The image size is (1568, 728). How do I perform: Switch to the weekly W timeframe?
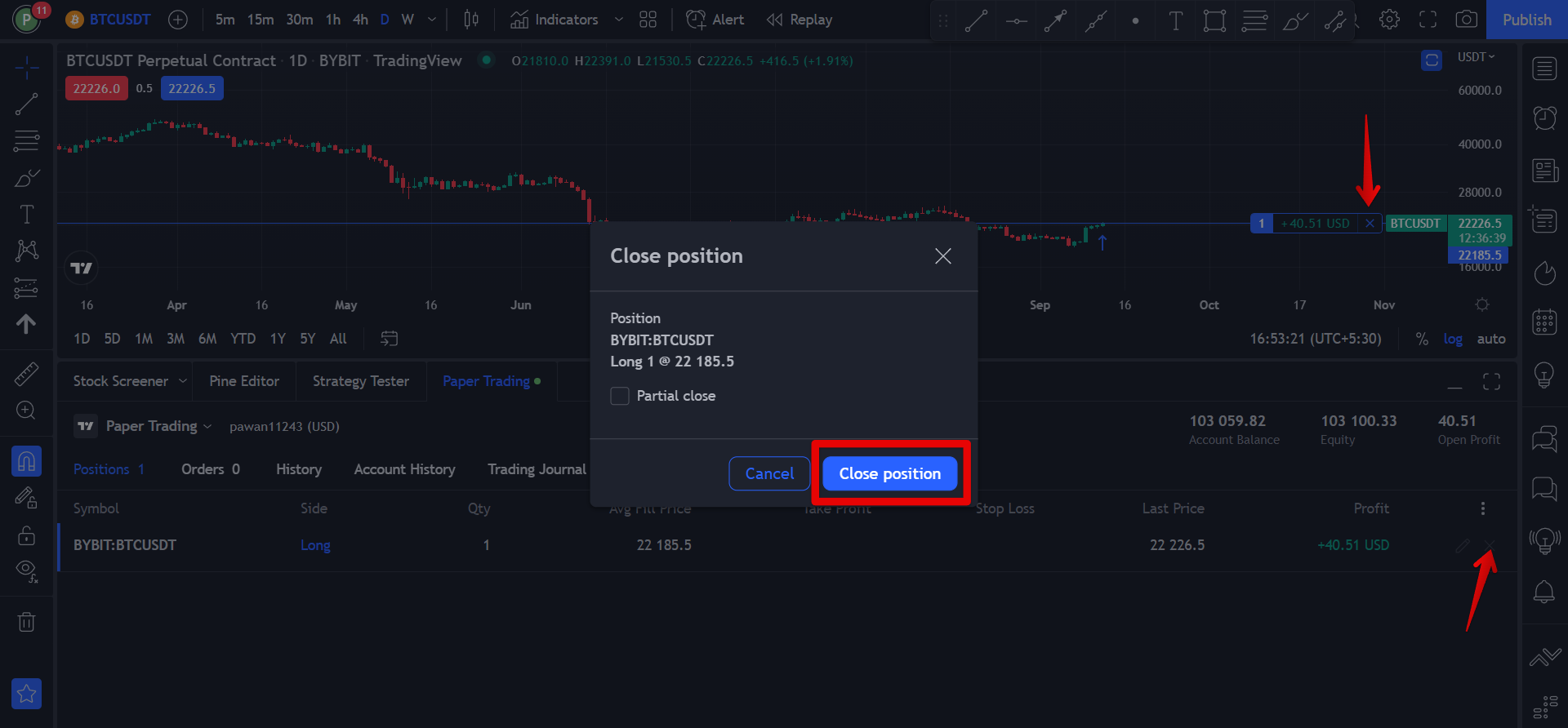tap(408, 20)
